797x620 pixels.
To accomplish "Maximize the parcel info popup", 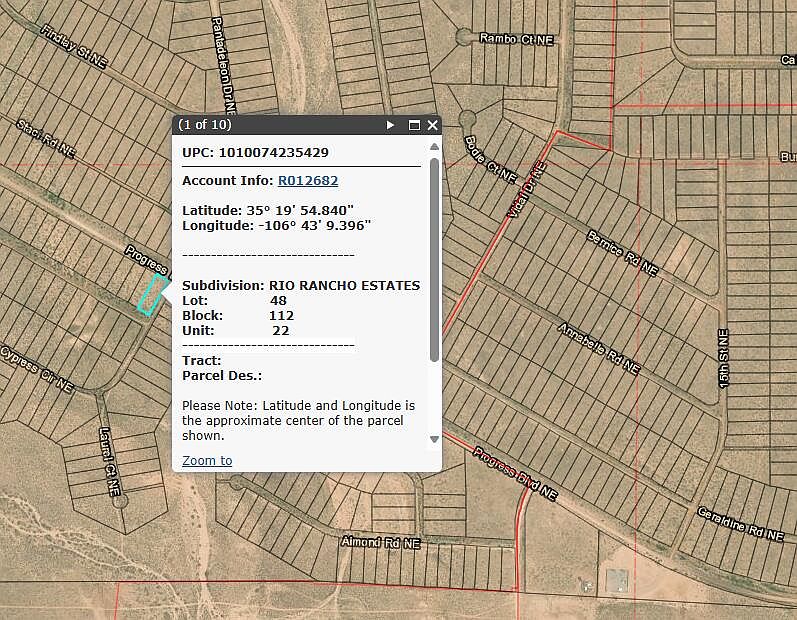I will (414, 125).
